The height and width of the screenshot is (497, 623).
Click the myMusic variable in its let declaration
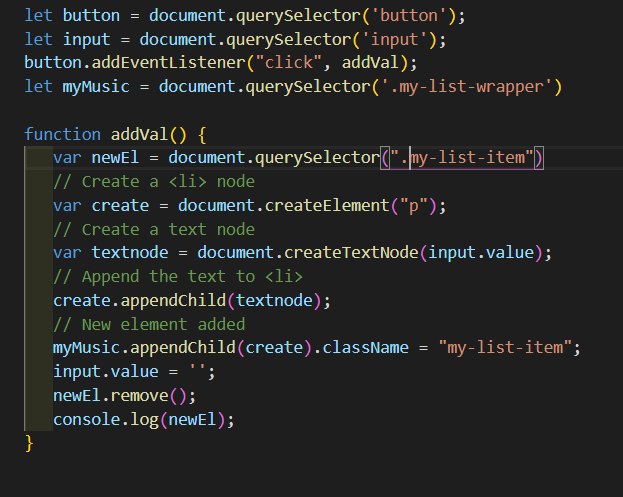pos(96,87)
